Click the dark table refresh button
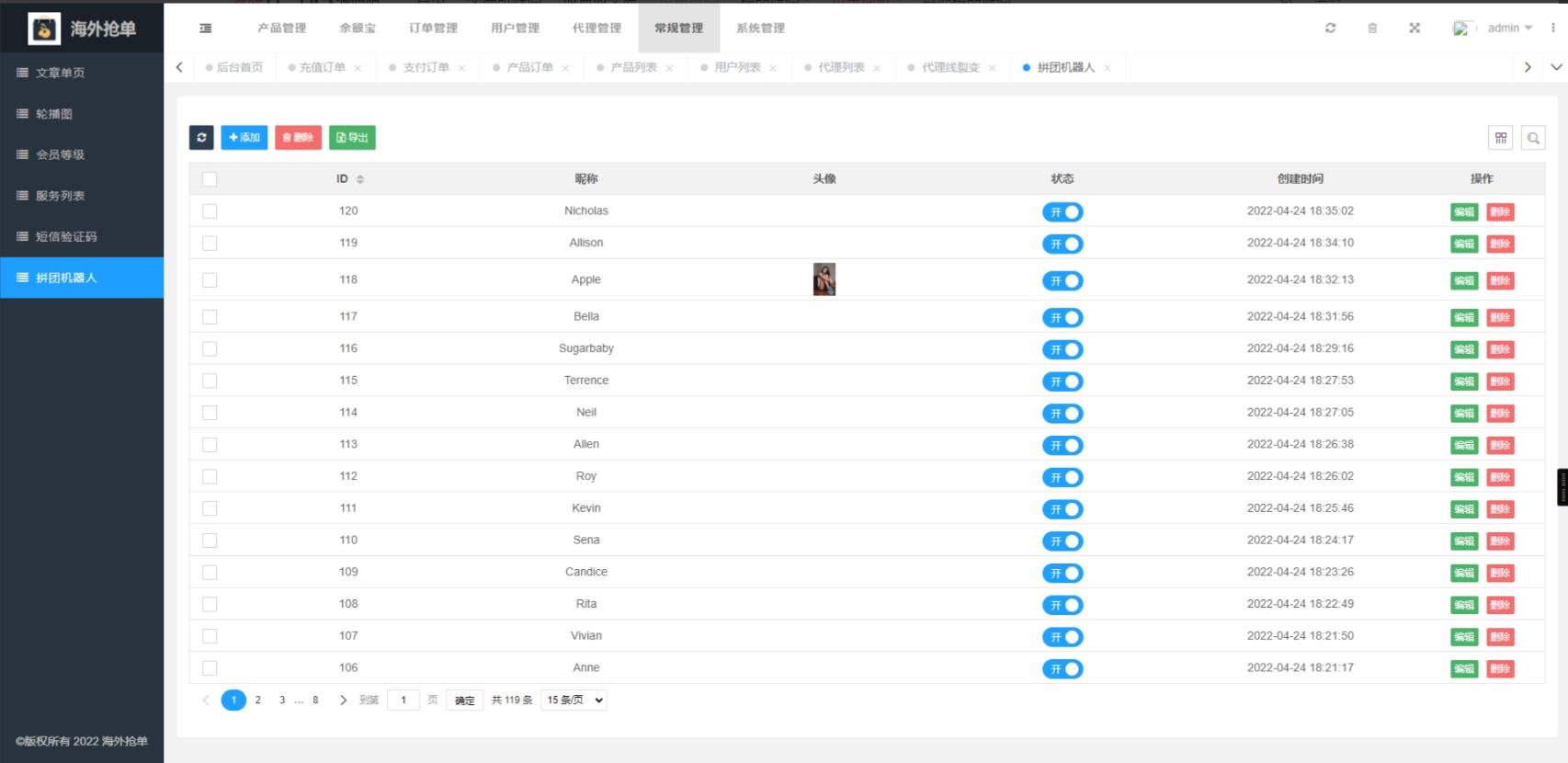The image size is (1568, 763). 201,138
